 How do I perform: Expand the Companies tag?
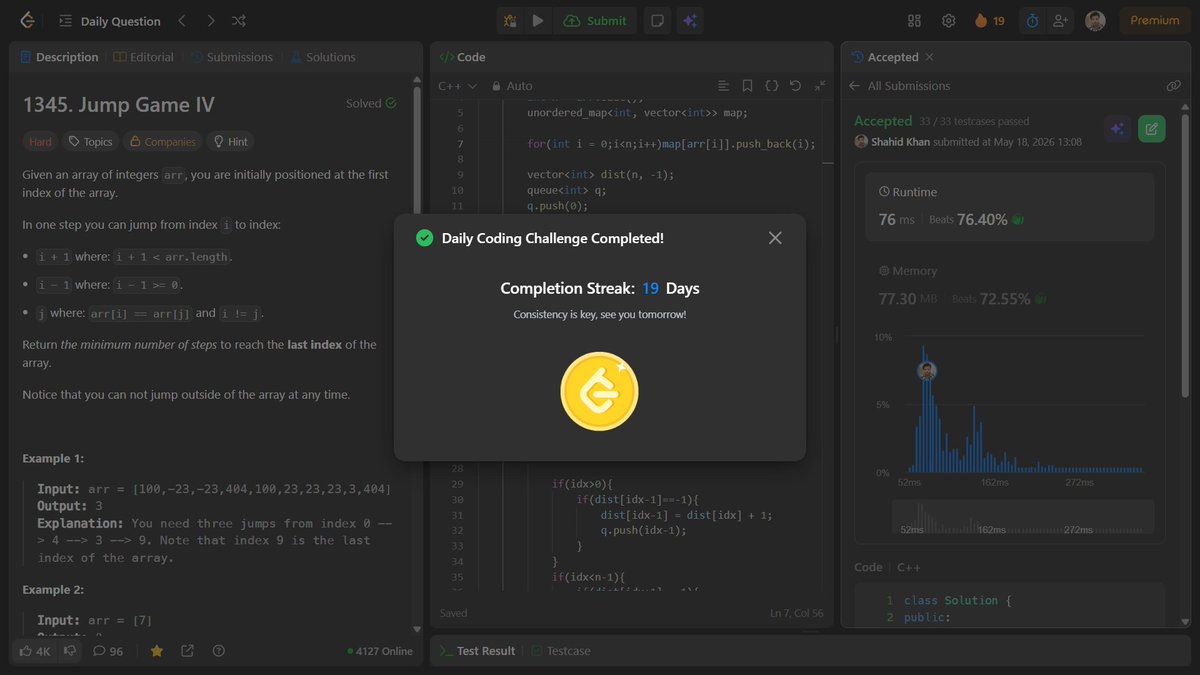[x=163, y=142]
